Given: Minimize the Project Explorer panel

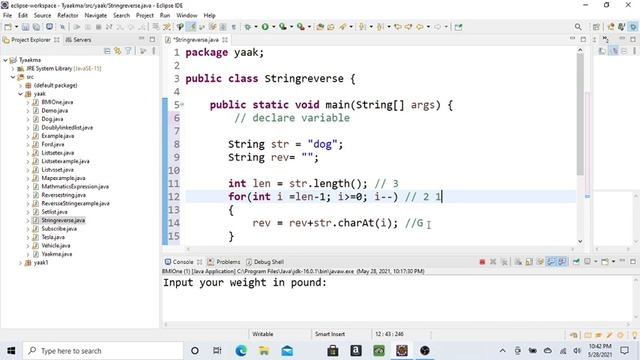Looking at the screenshot, I should [x=142, y=39].
